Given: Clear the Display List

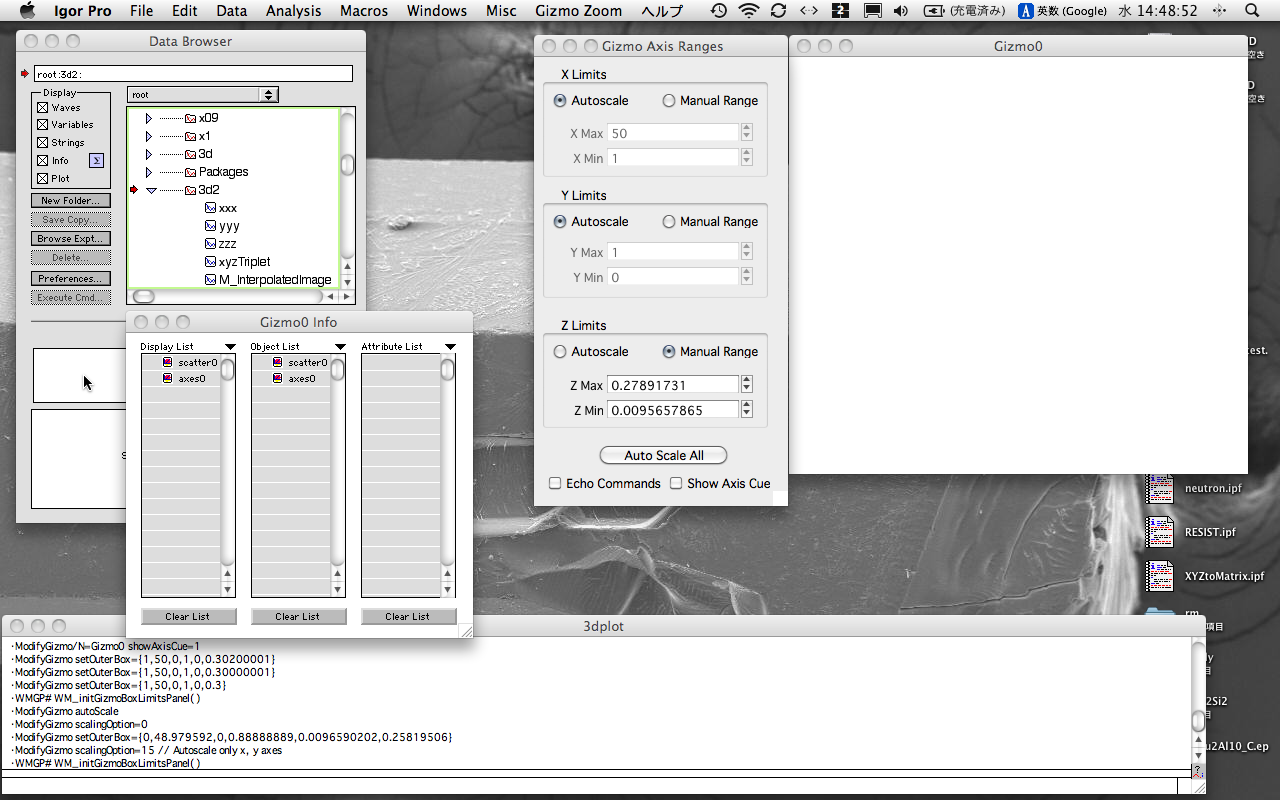Looking at the screenshot, I should [x=188, y=616].
